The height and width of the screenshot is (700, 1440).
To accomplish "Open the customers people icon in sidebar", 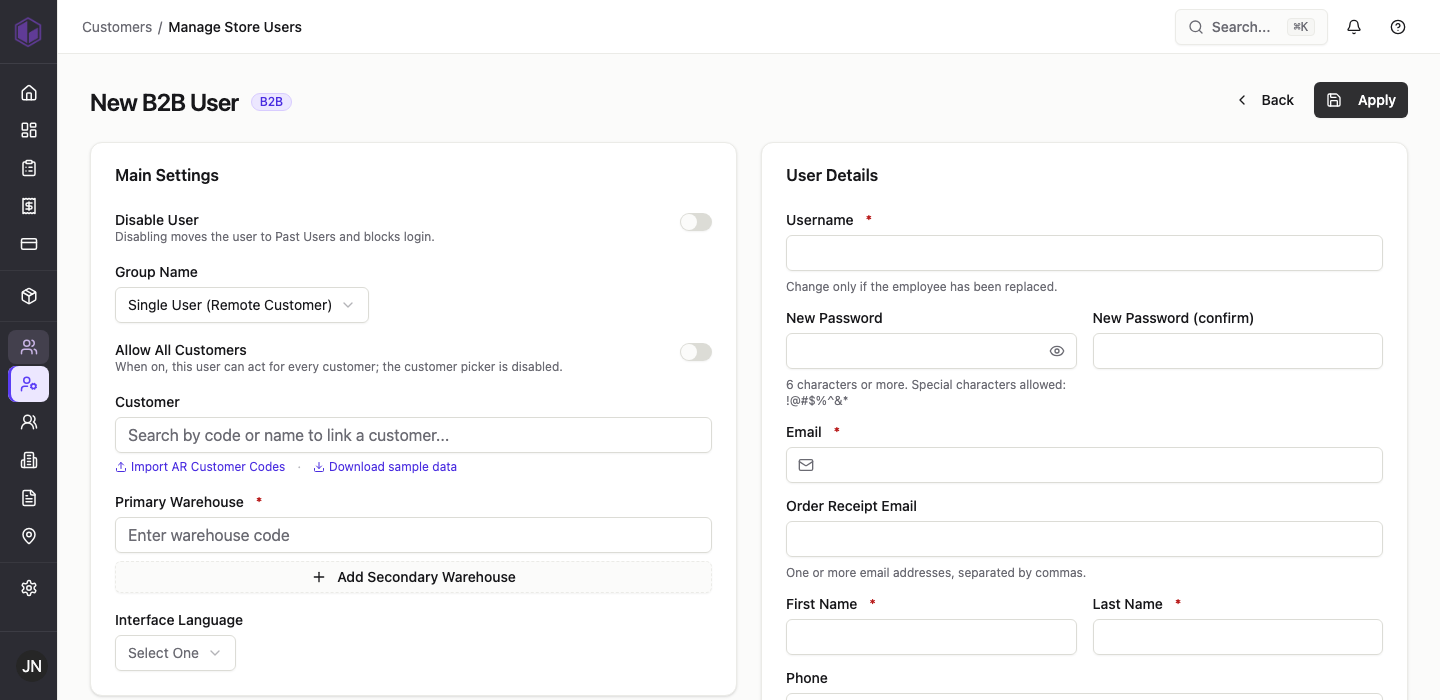I will point(29,347).
